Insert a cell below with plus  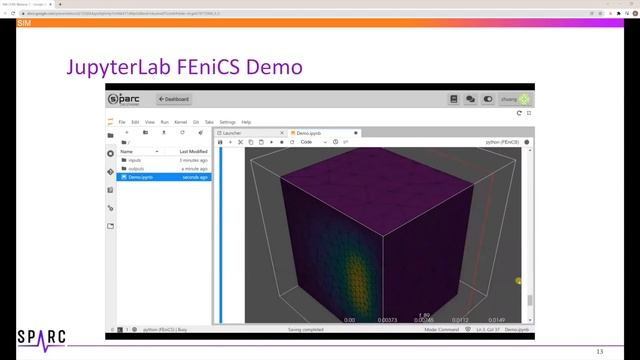pyautogui.click(x=230, y=142)
